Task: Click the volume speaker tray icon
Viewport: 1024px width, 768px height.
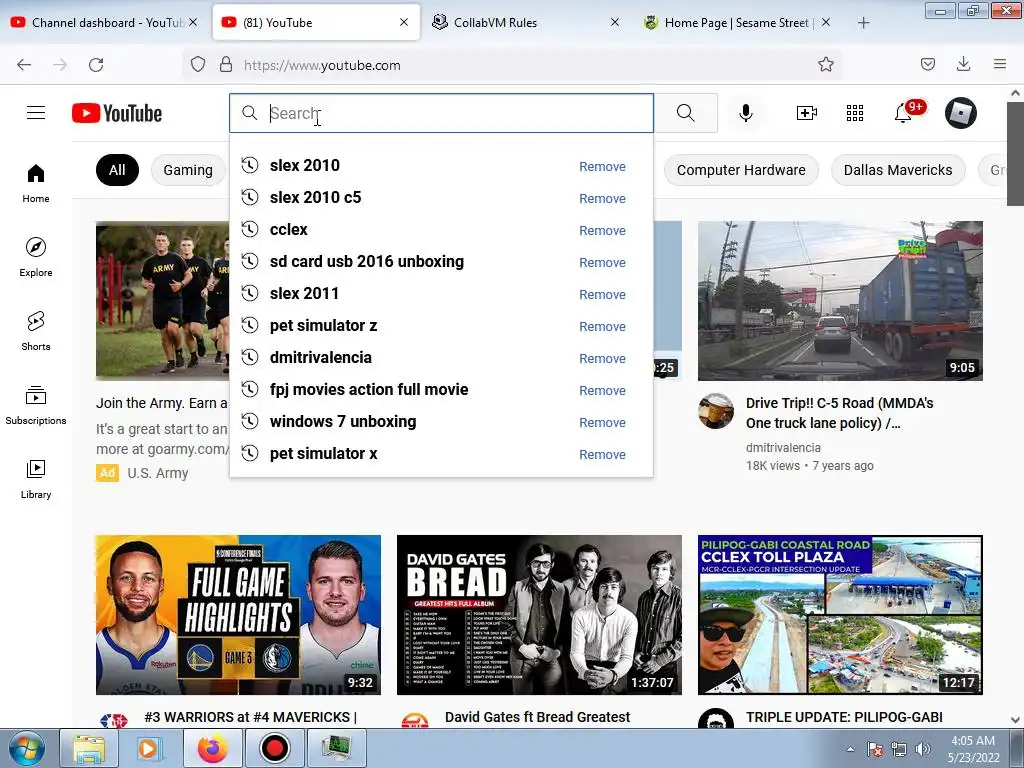Action: tap(923, 749)
